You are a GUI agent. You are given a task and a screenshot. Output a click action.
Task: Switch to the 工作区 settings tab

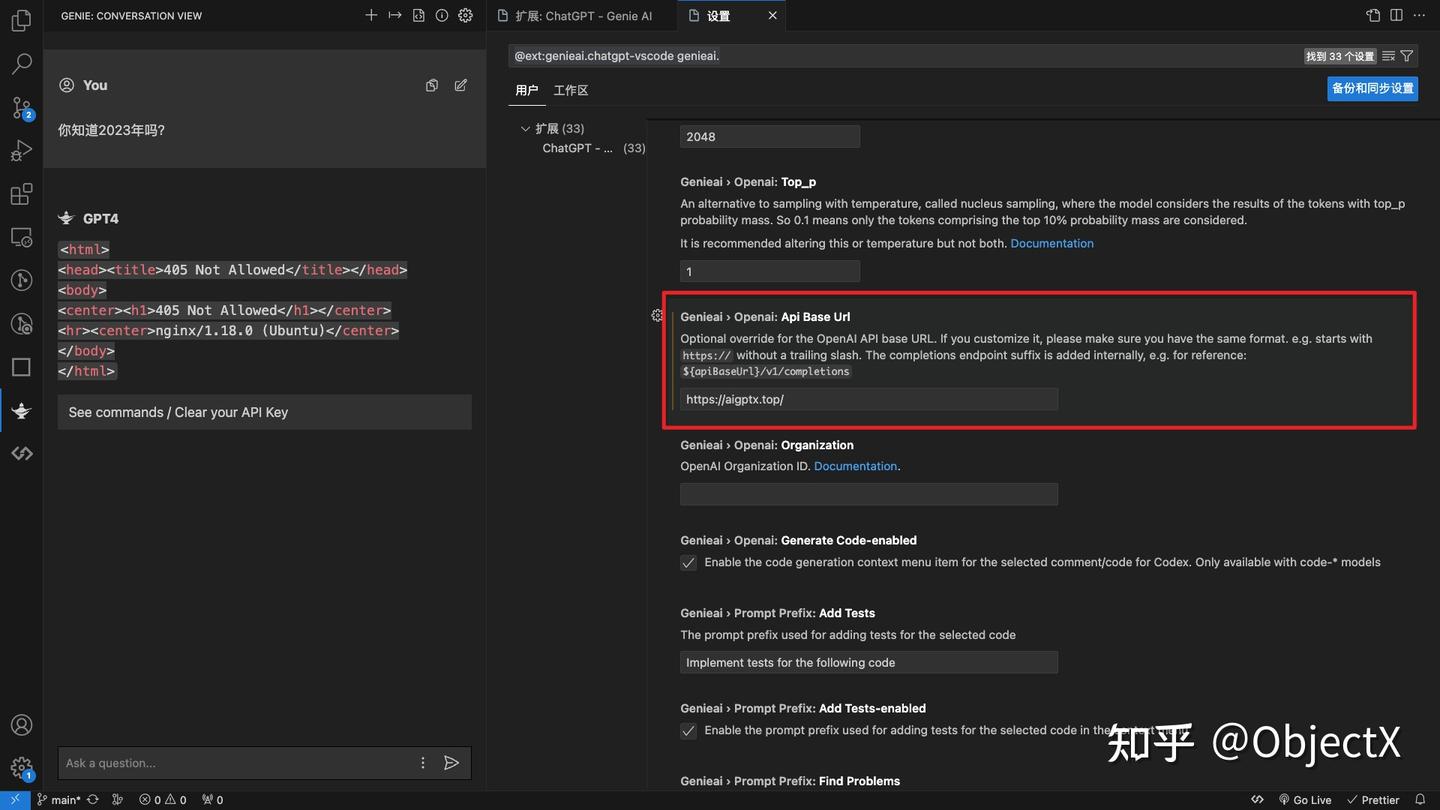tap(571, 90)
